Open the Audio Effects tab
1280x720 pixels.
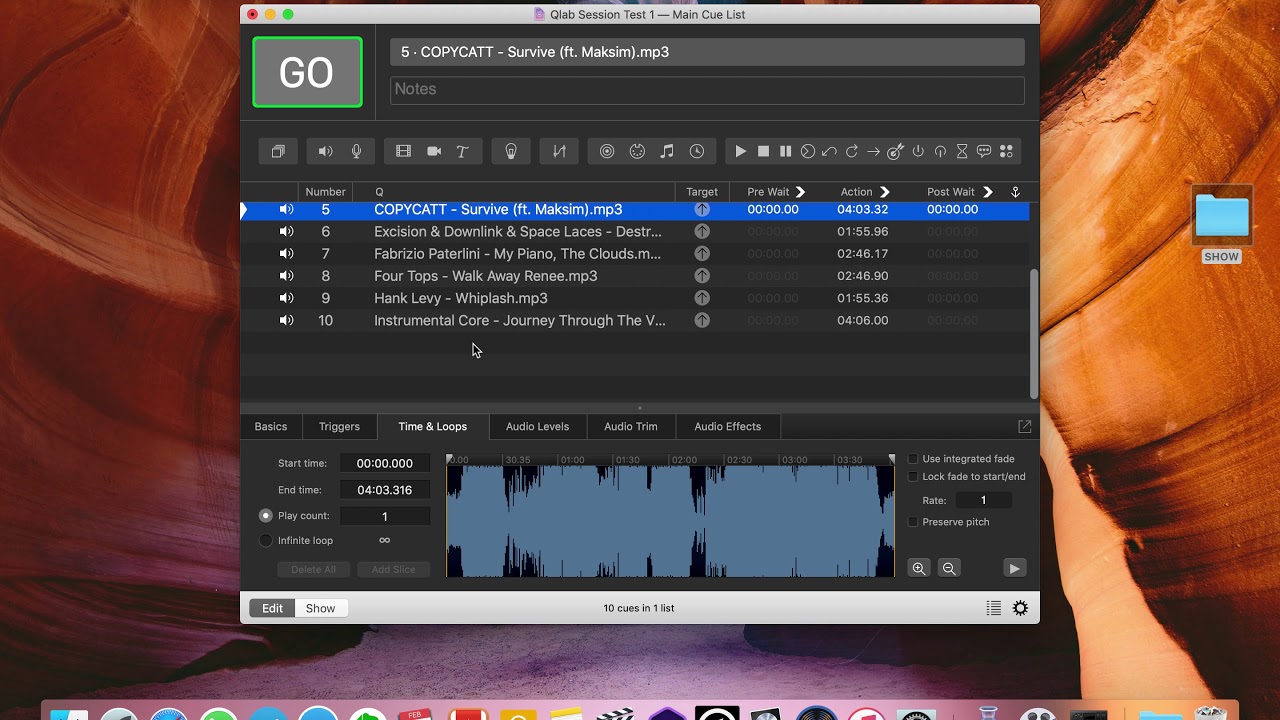click(728, 426)
